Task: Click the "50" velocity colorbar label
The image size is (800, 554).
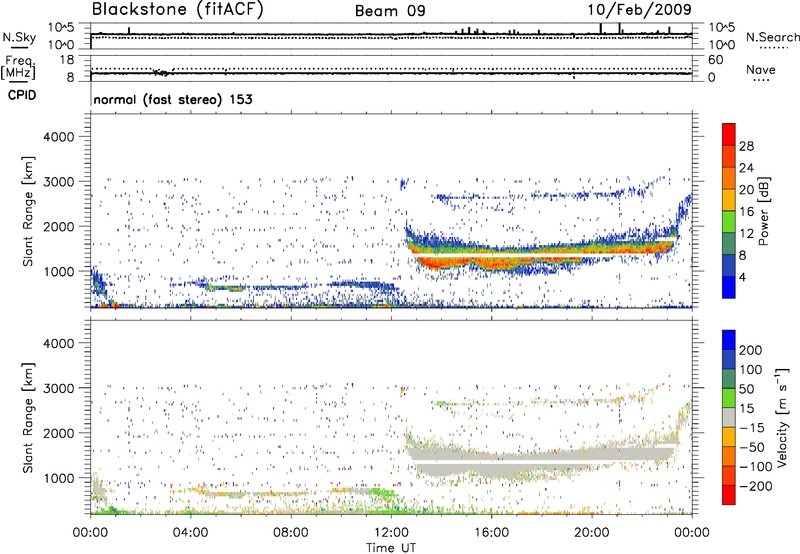Action: (746, 389)
